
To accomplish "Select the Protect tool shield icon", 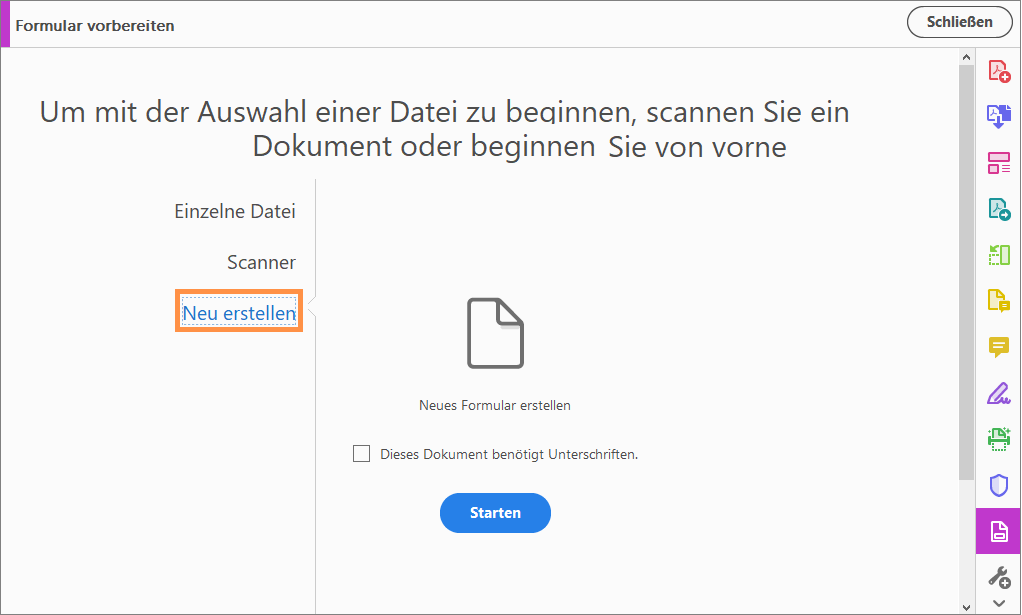I will click(998, 485).
